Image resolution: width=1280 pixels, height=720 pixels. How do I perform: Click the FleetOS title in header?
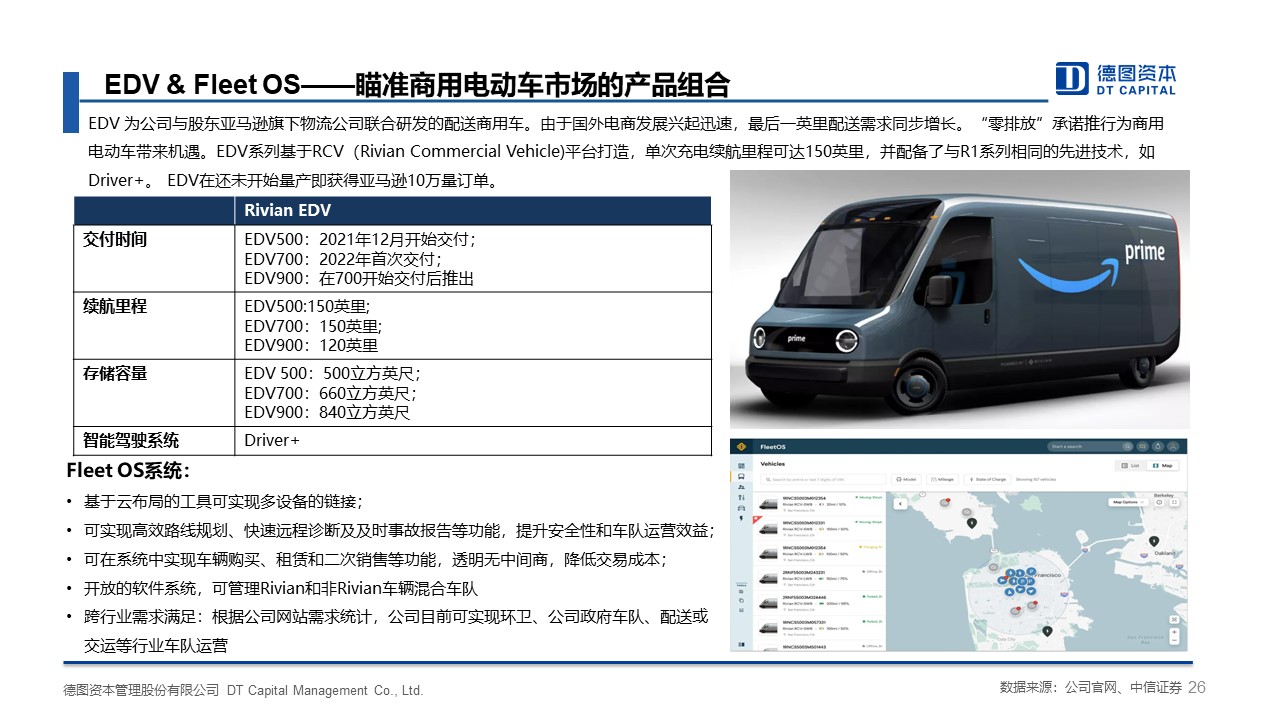(773, 447)
